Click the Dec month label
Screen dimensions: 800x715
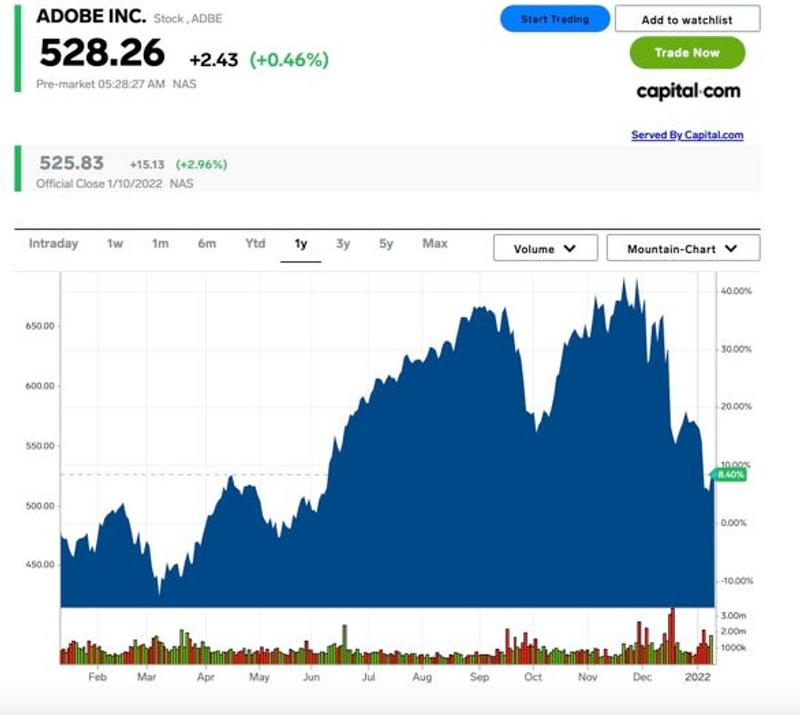(x=642, y=677)
